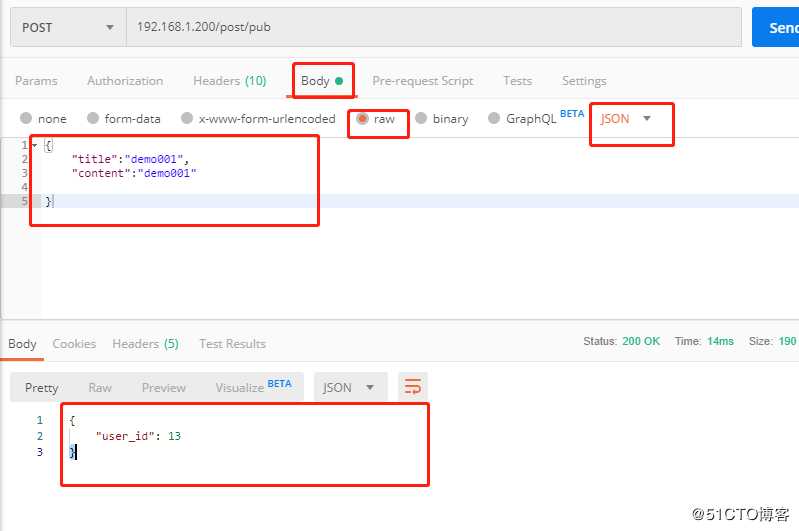Open the Test Results tab
This screenshot has width=799, height=531.
click(232, 344)
